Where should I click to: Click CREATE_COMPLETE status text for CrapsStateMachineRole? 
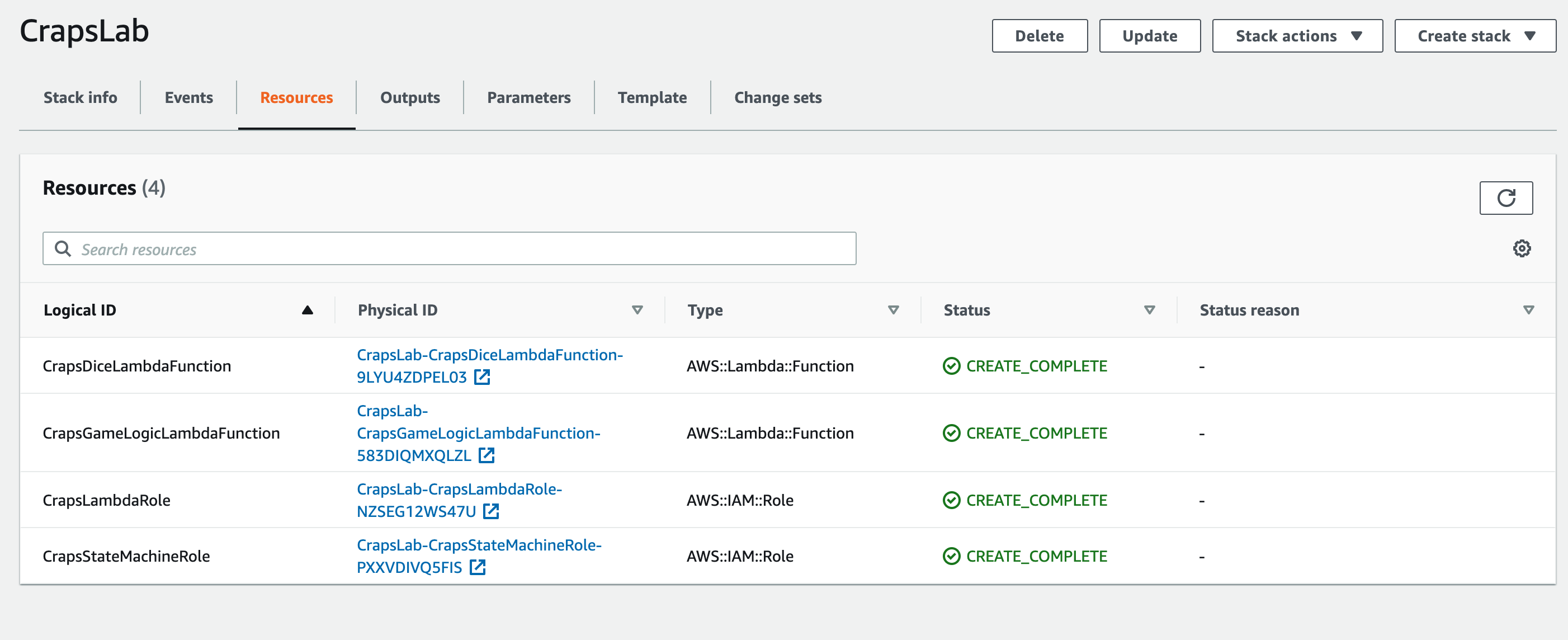point(1037,556)
